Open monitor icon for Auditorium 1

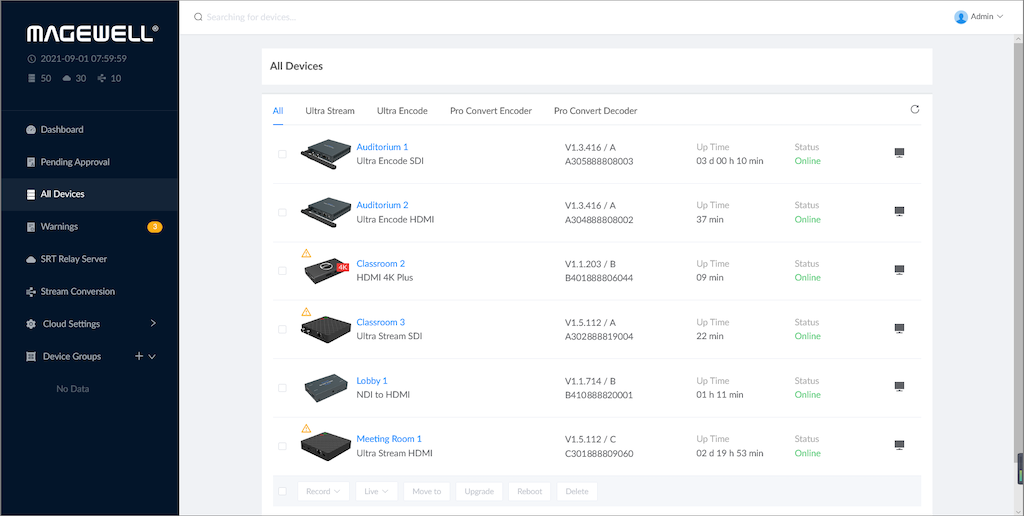(899, 153)
